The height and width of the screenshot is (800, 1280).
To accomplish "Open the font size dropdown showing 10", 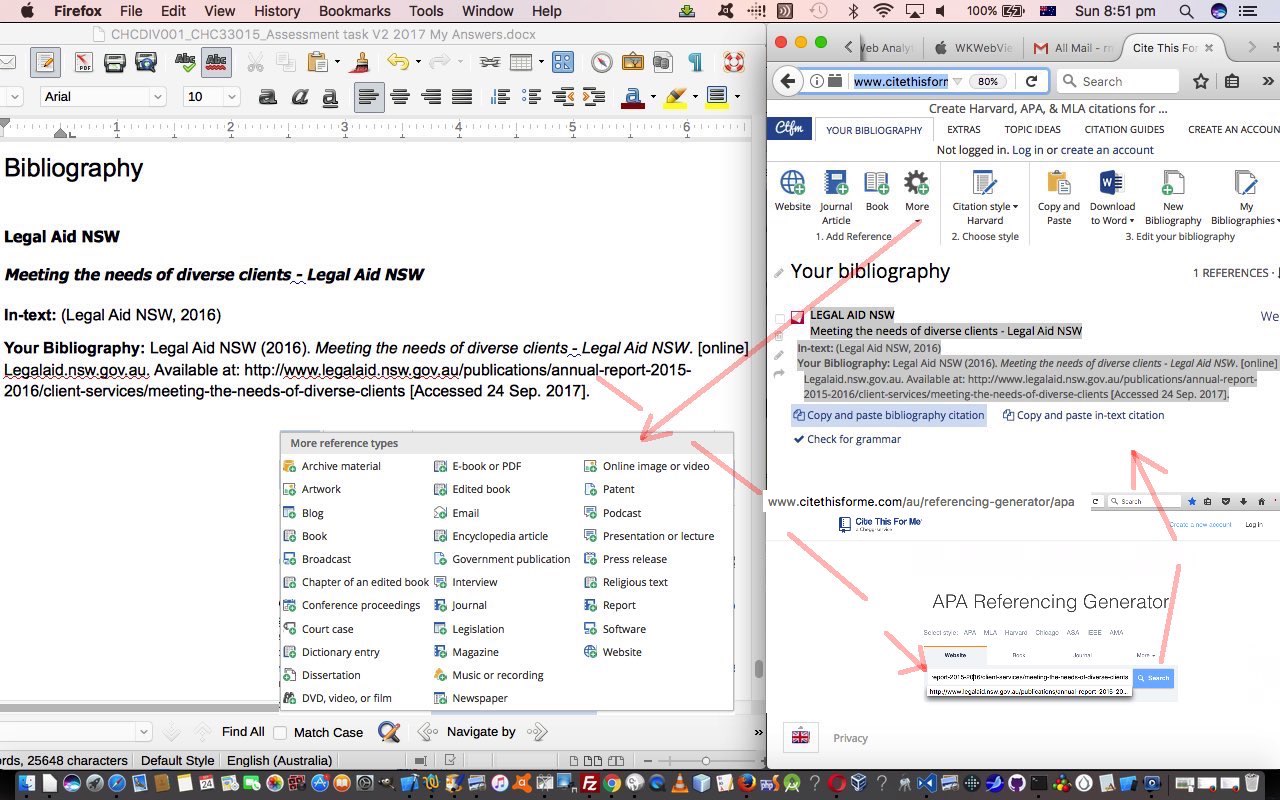I will coord(232,97).
